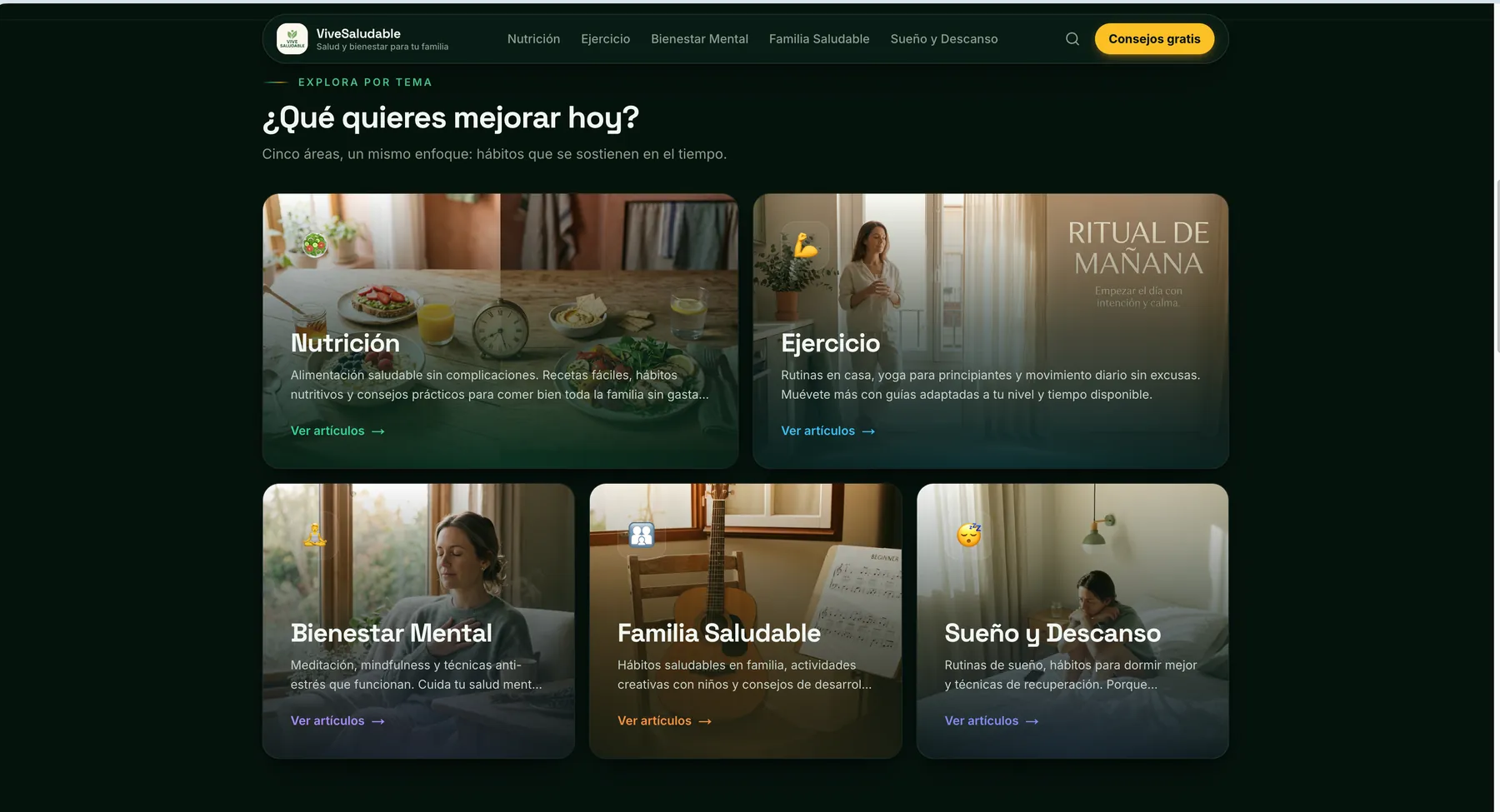The height and width of the screenshot is (812, 1500).
Task: Open Sueño y Descanso nav item
Action: [x=944, y=39]
